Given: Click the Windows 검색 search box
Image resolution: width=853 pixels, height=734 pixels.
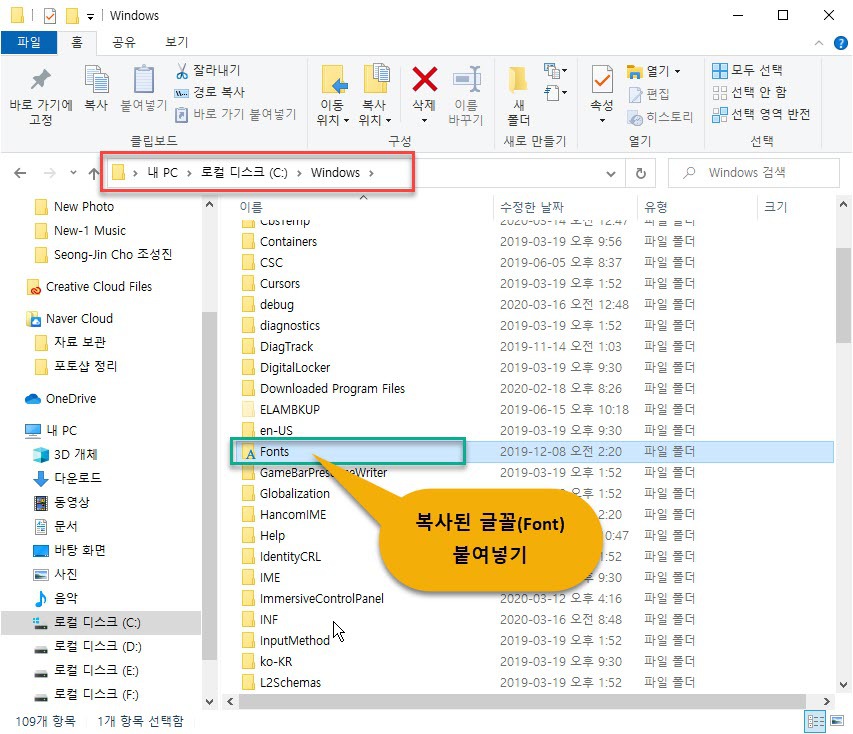Looking at the screenshot, I should tap(753, 173).
